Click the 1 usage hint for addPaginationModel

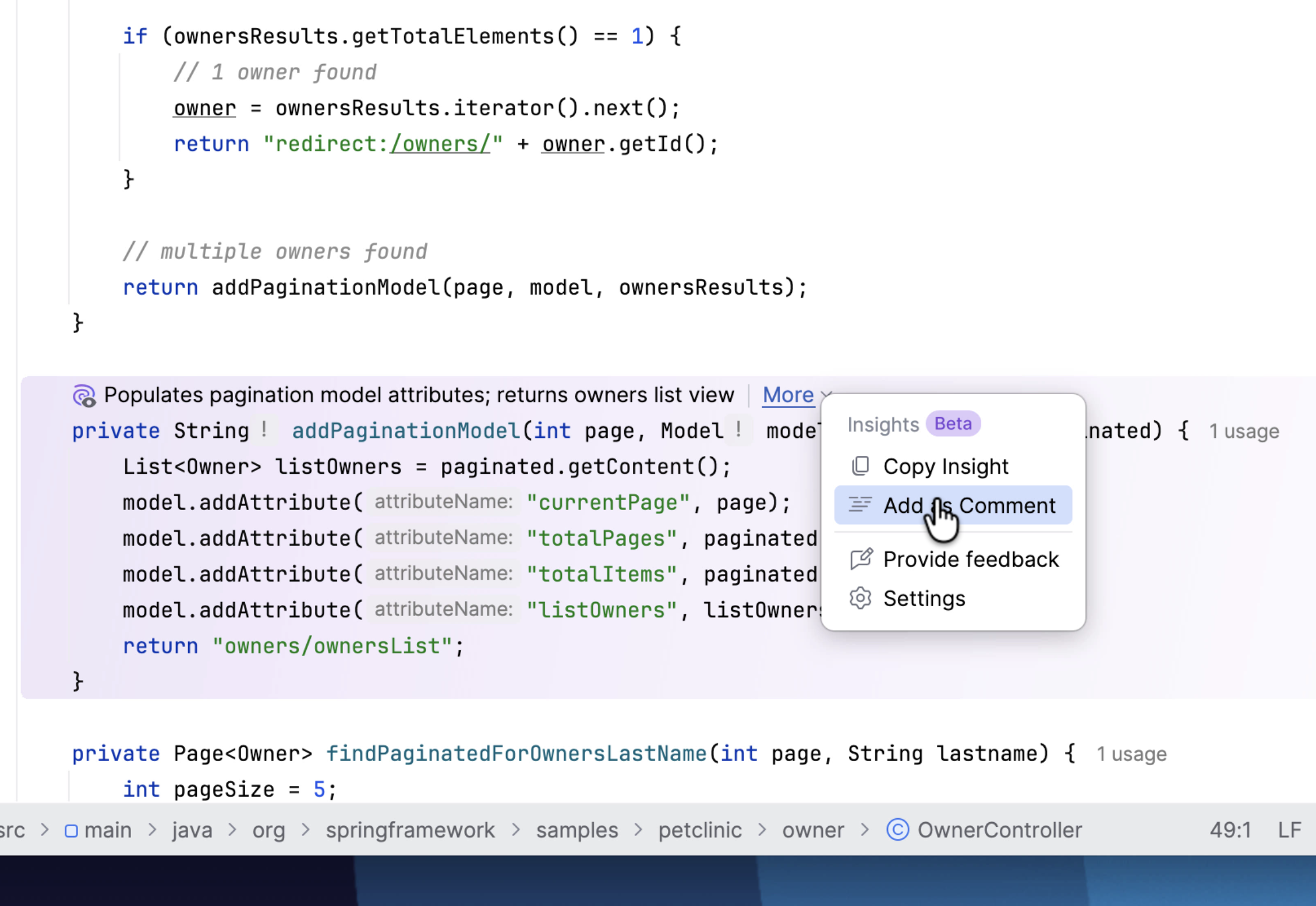(x=1244, y=431)
